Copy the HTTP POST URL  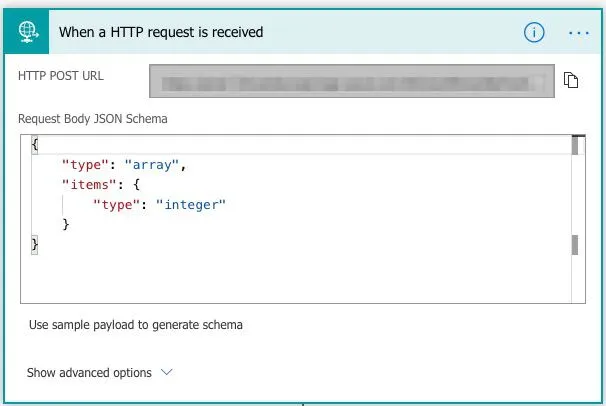[x=572, y=80]
